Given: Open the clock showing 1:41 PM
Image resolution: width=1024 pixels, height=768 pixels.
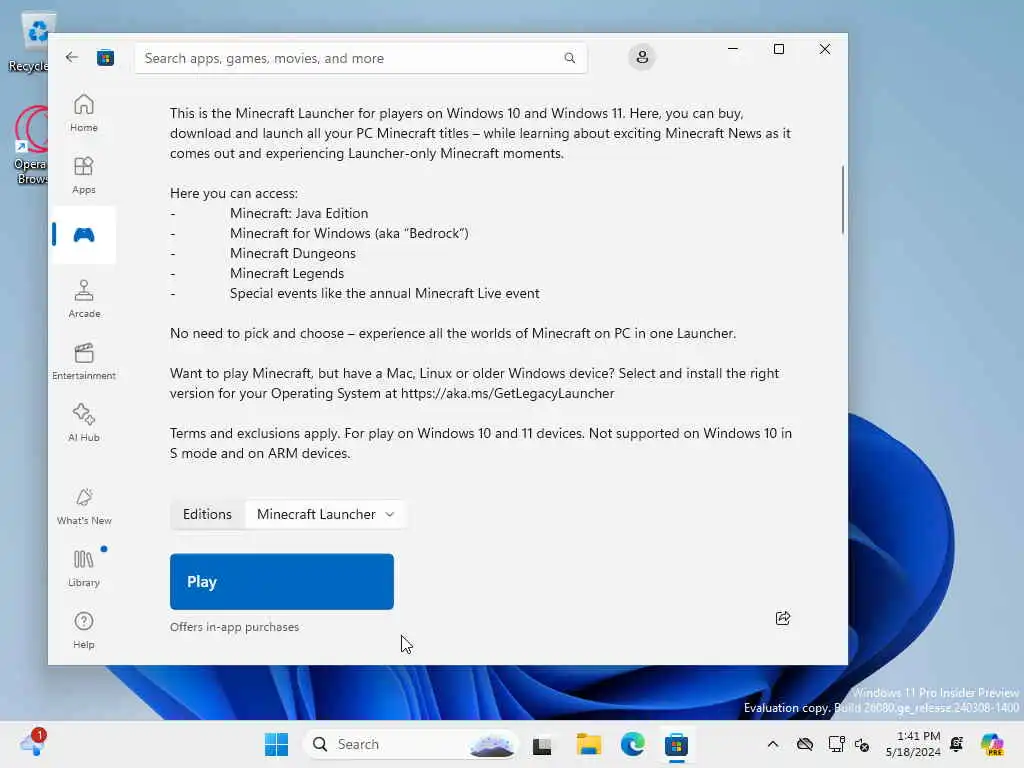Looking at the screenshot, I should coord(913,744).
